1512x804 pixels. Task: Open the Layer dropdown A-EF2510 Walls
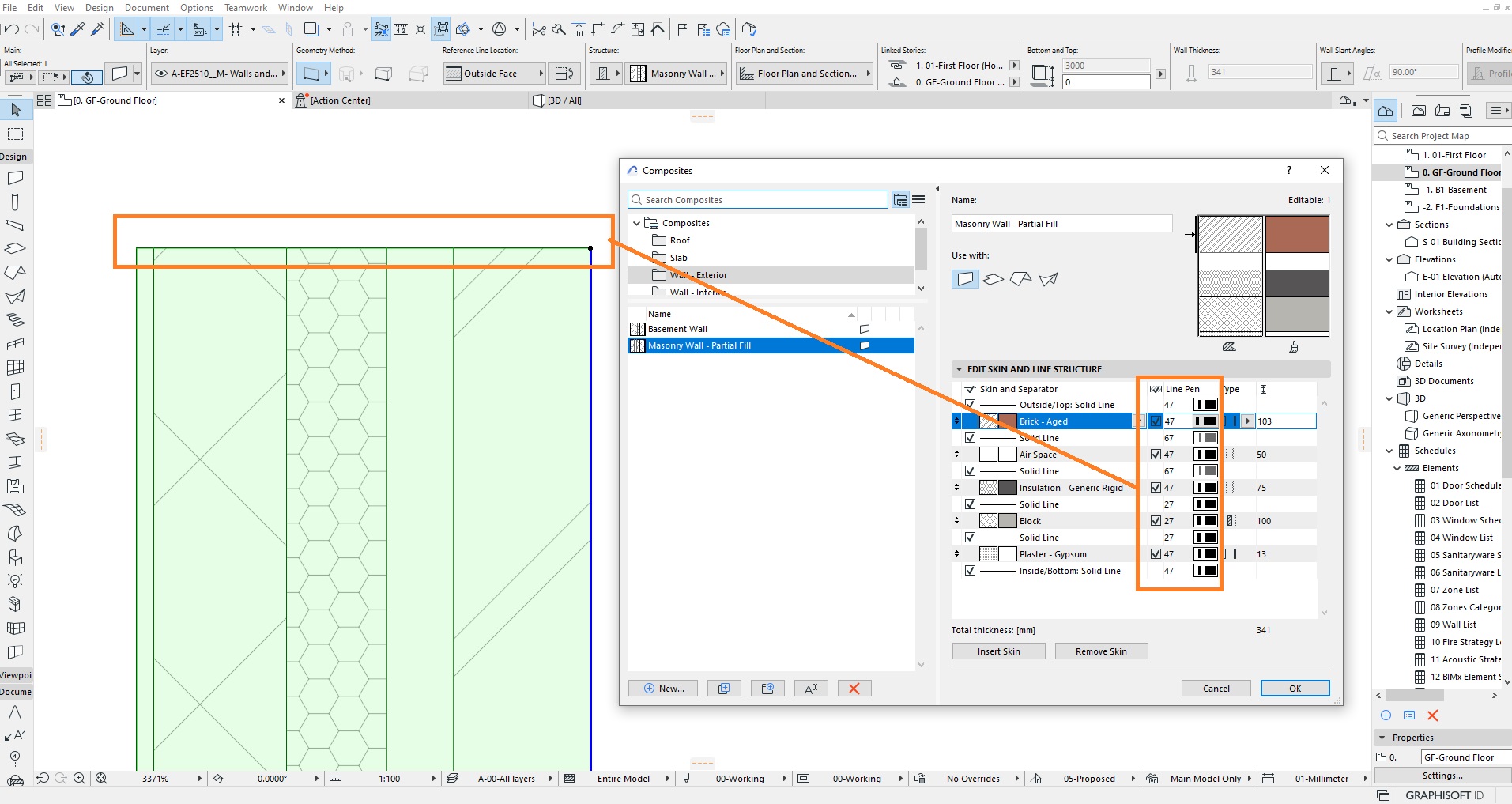pos(220,74)
